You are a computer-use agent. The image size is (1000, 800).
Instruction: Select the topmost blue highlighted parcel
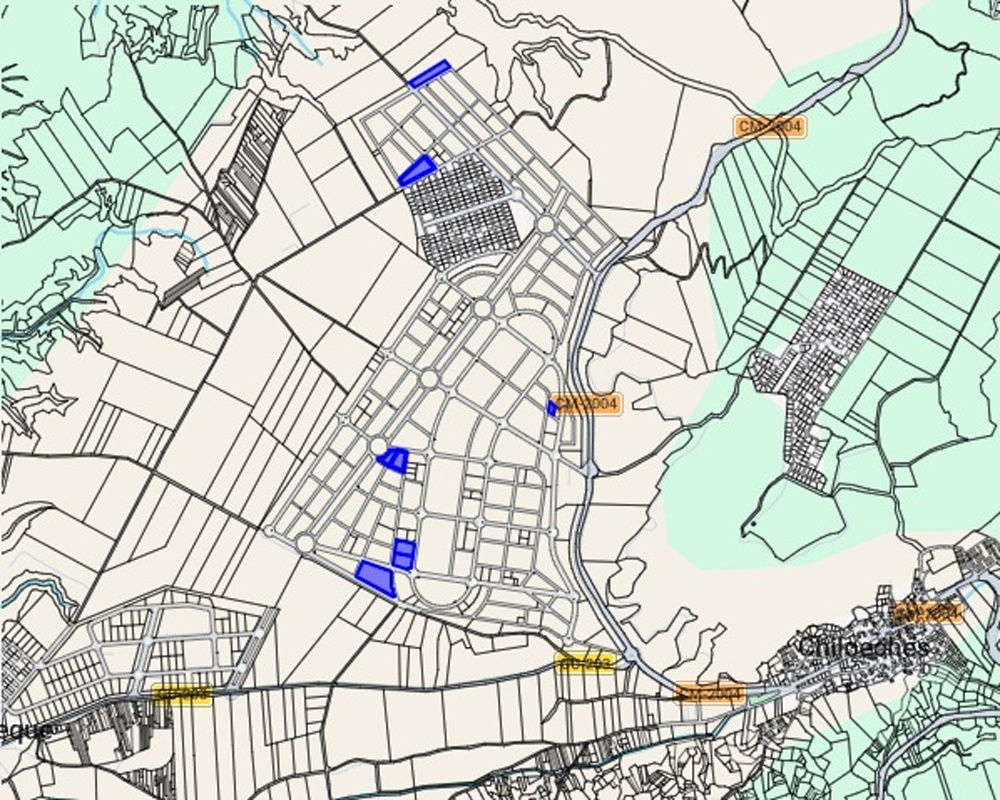(430, 74)
